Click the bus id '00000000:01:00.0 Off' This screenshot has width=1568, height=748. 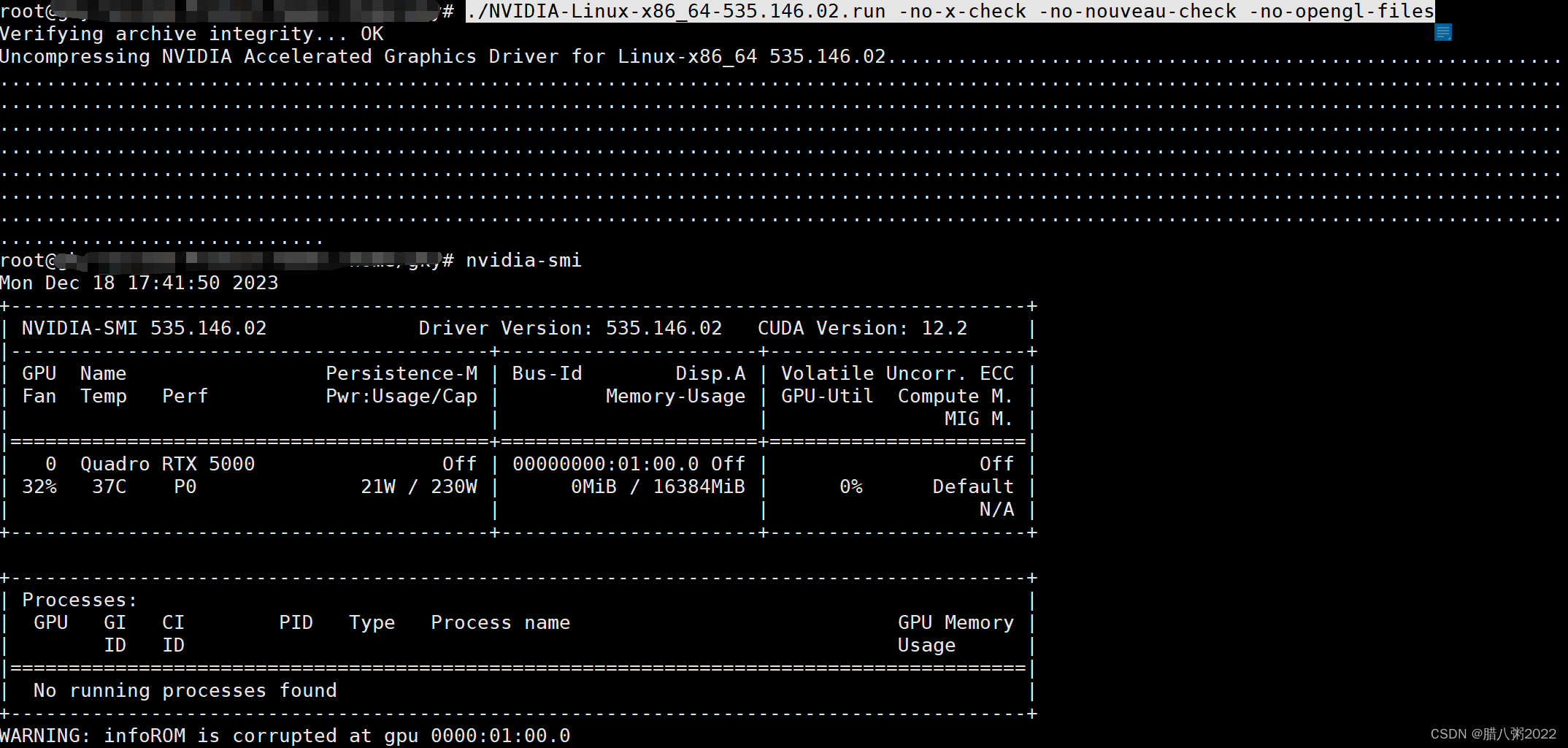tap(629, 465)
